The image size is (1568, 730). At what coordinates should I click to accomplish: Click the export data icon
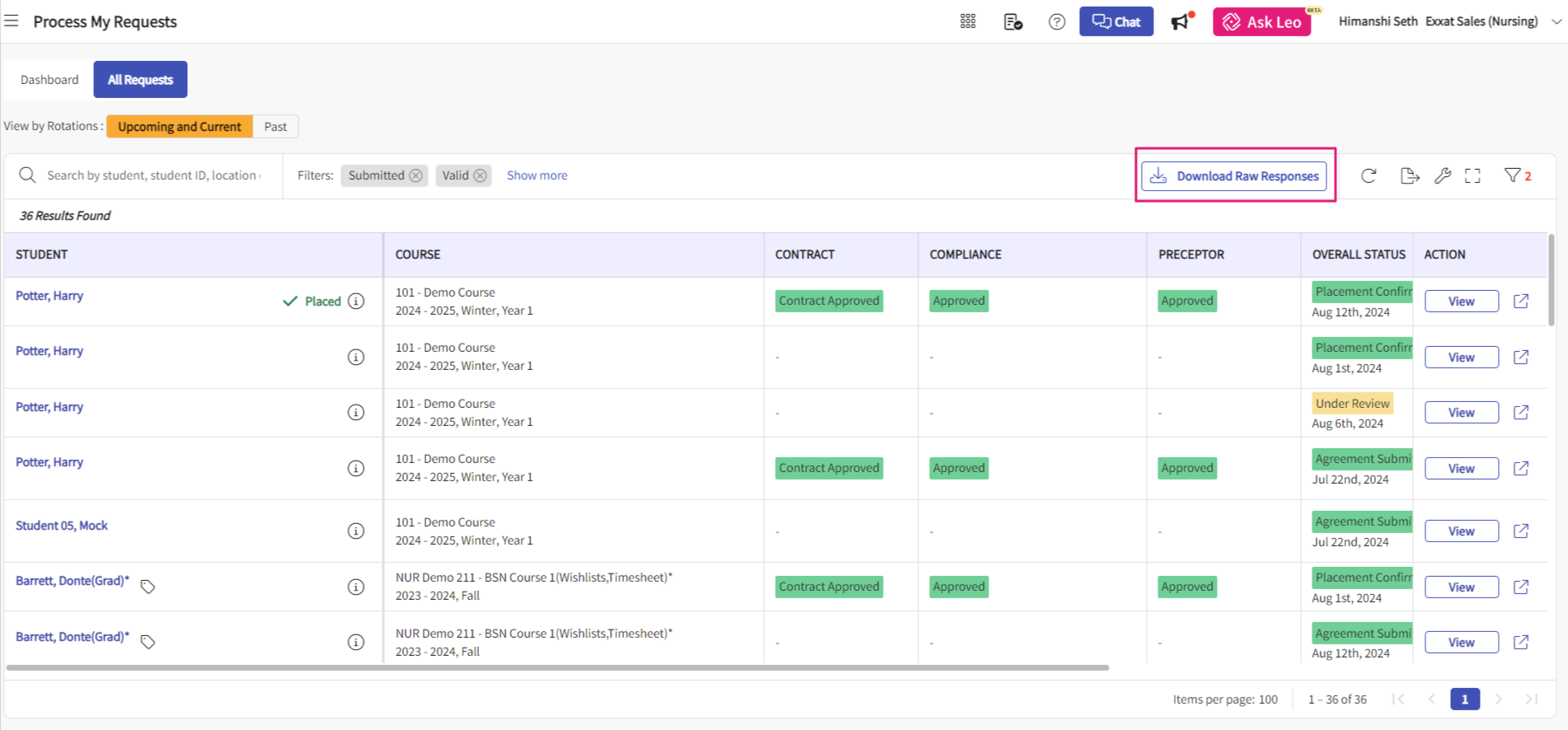[1409, 175]
